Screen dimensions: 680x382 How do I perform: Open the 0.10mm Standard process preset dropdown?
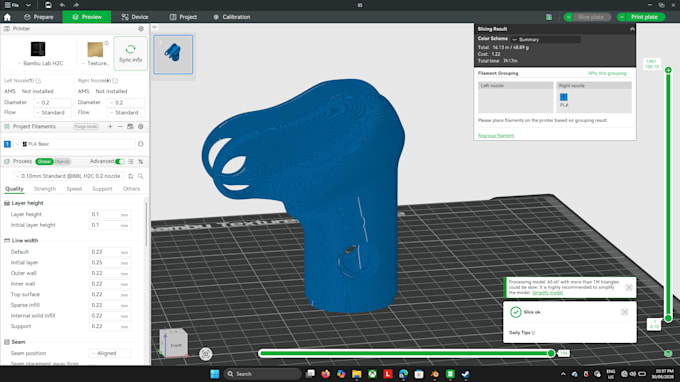coord(69,176)
